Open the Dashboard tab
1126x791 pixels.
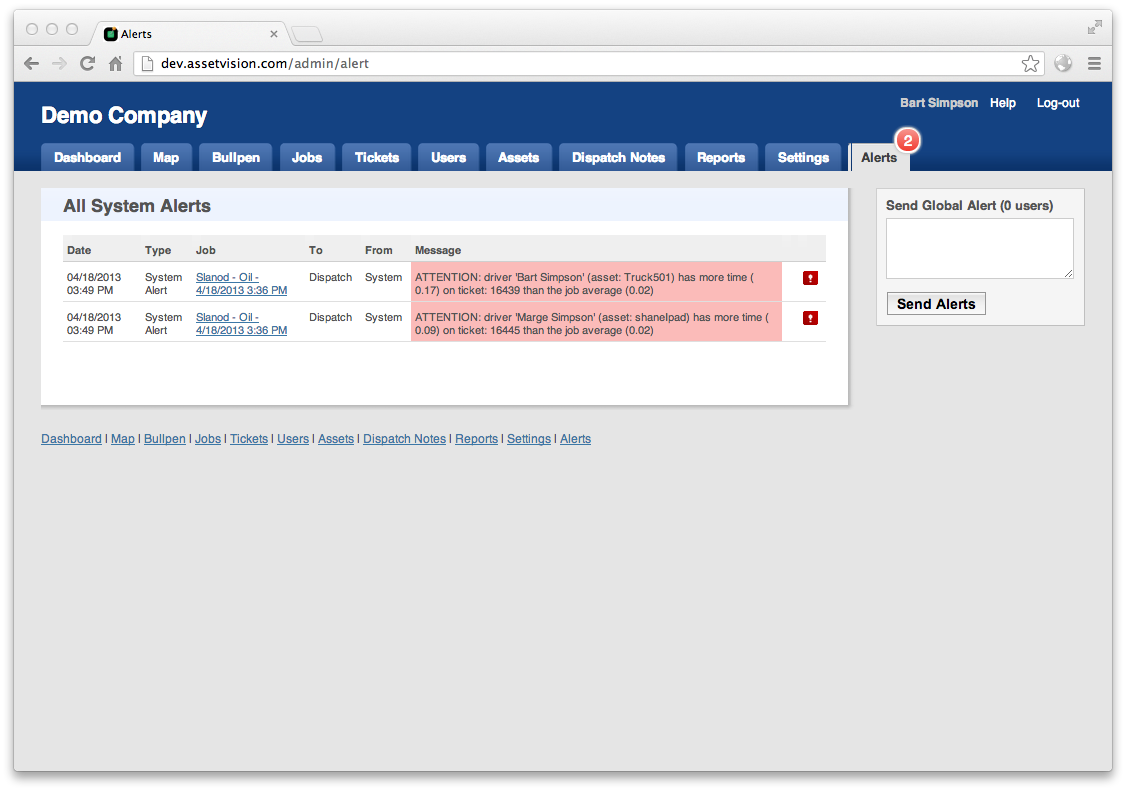87,158
